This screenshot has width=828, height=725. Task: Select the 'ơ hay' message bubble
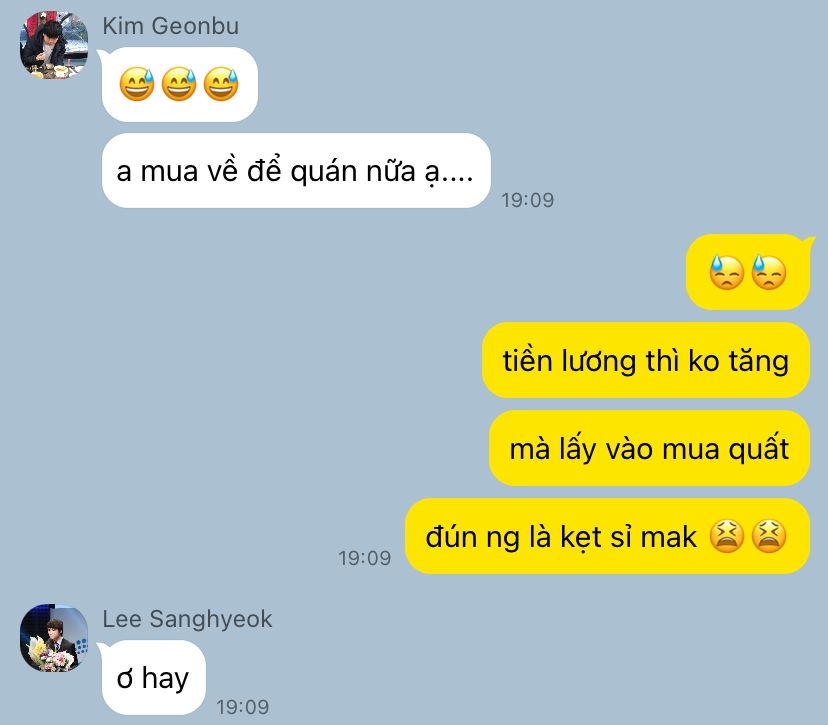[x=153, y=677]
